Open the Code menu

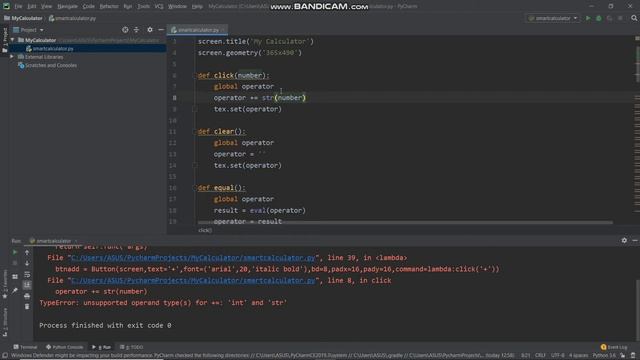(89, 7)
